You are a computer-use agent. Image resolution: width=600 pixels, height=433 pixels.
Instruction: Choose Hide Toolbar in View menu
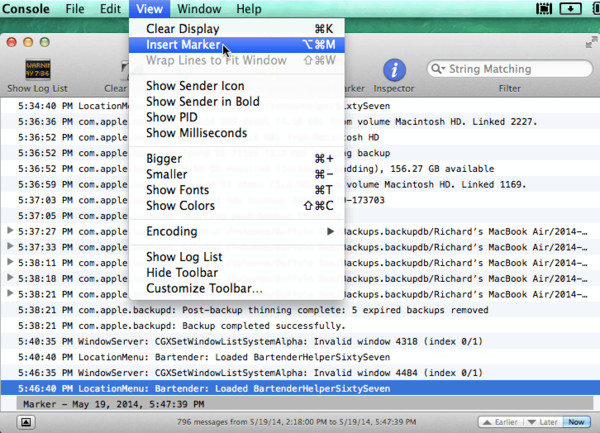click(x=237, y=272)
